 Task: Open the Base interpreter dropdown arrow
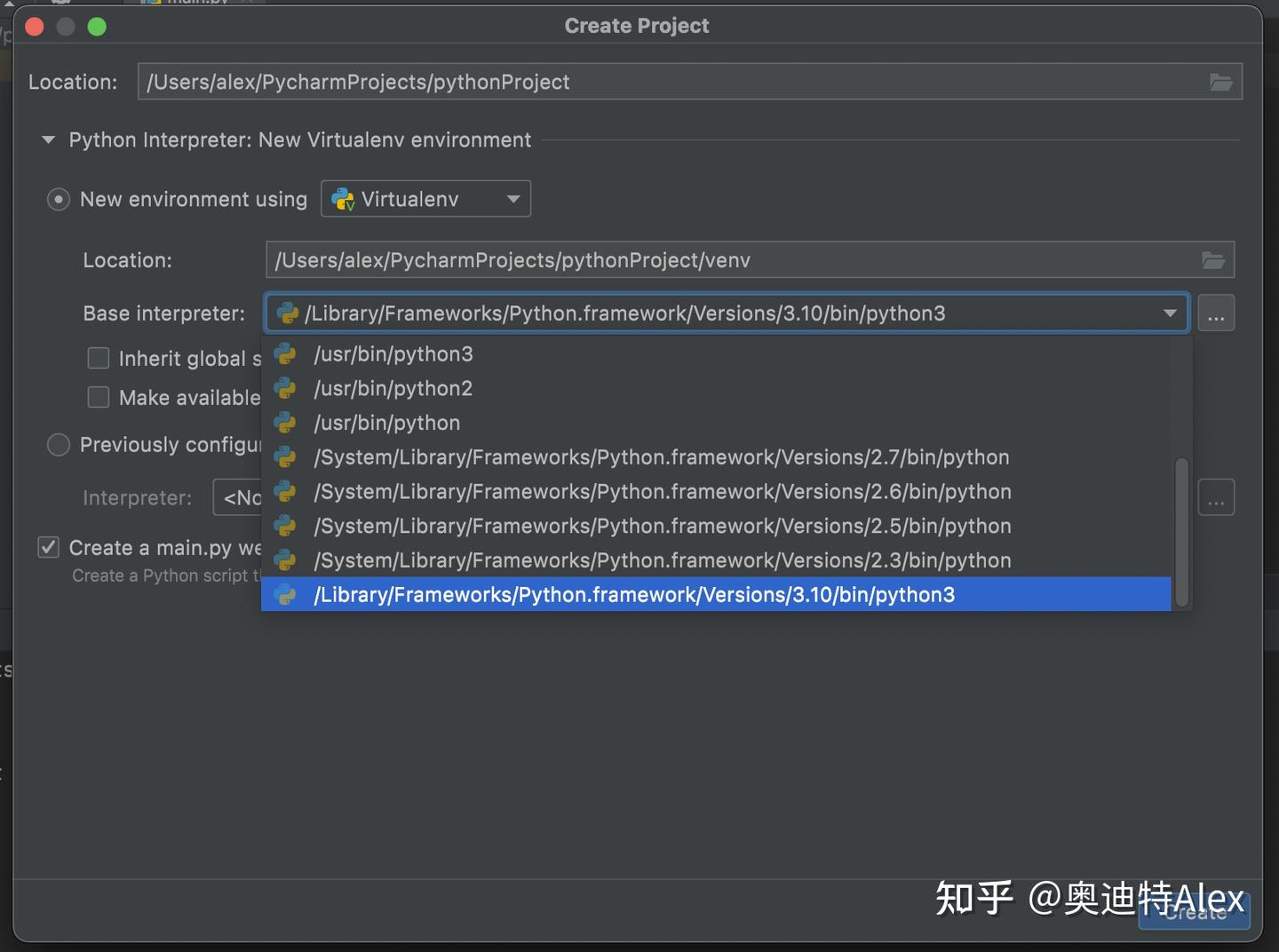click(1170, 313)
